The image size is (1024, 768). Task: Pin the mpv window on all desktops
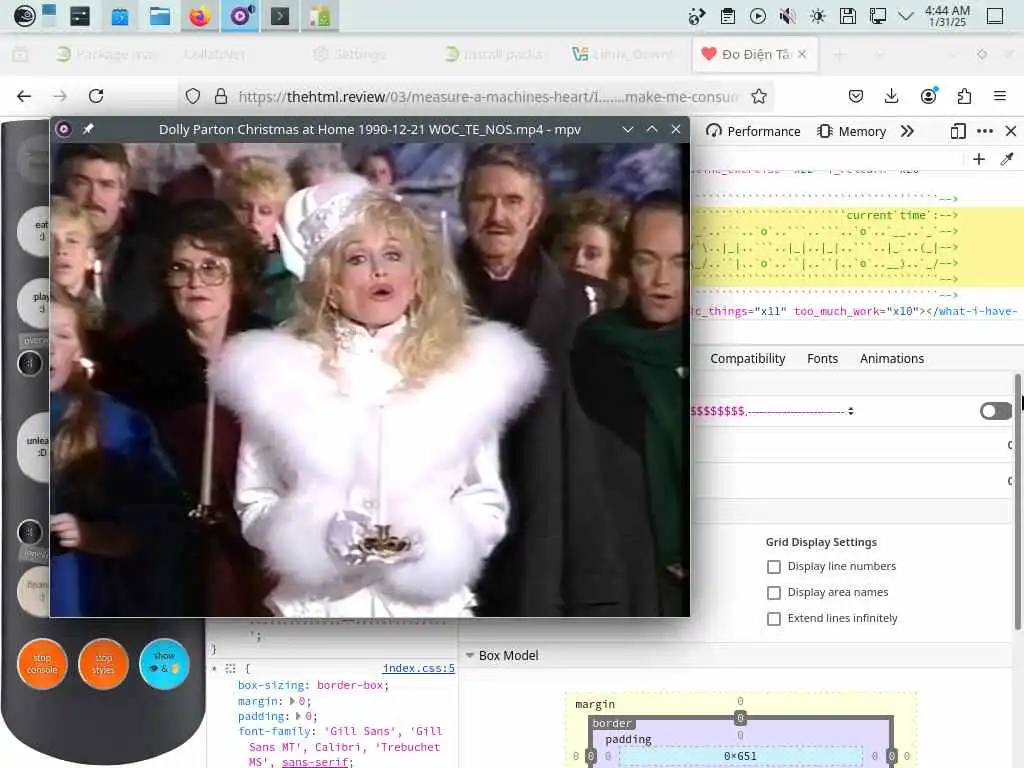pos(88,129)
